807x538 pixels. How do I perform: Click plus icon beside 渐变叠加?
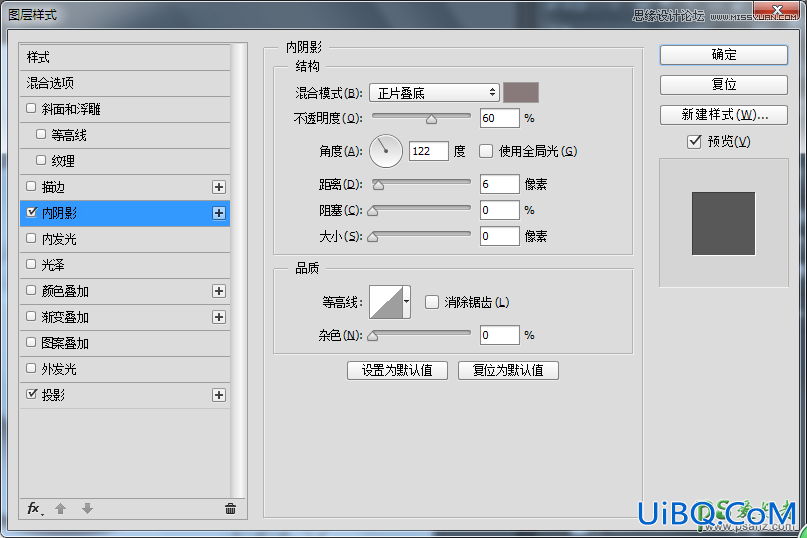219,317
